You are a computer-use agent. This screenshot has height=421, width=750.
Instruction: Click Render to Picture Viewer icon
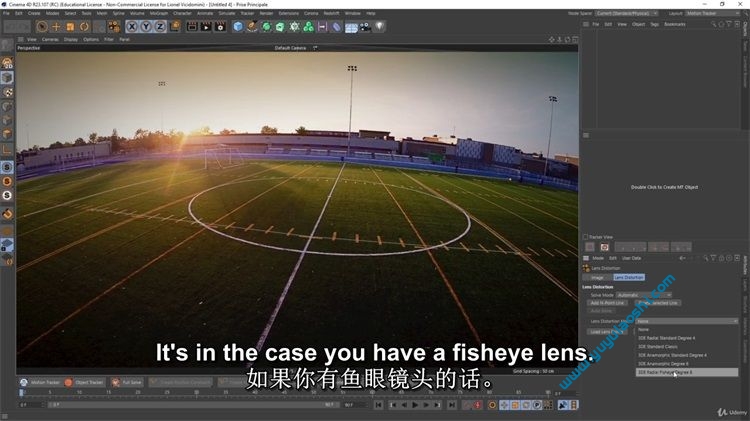(x=206, y=27)
